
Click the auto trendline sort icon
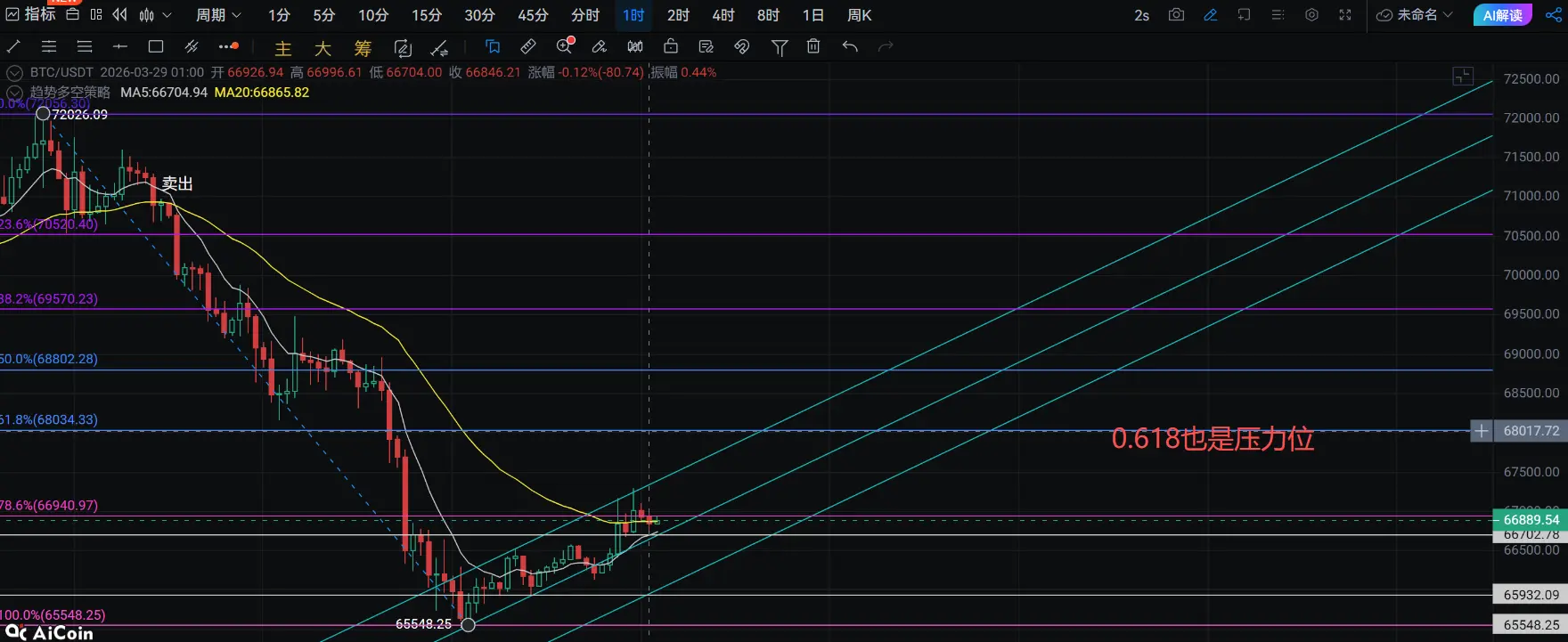point(439,48)
